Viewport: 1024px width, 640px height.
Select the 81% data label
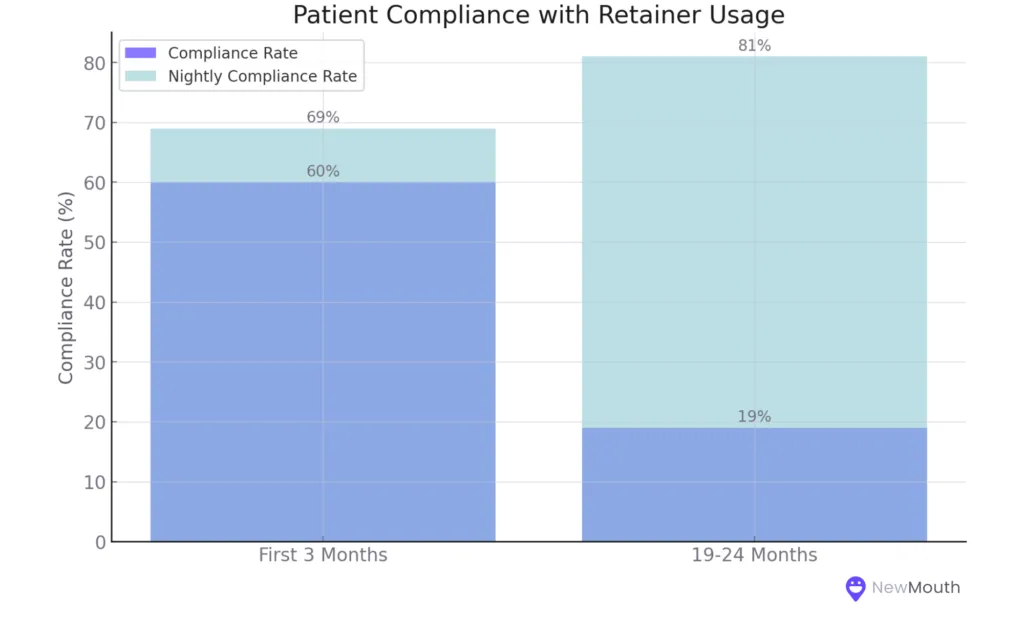(x=754, y=45)
